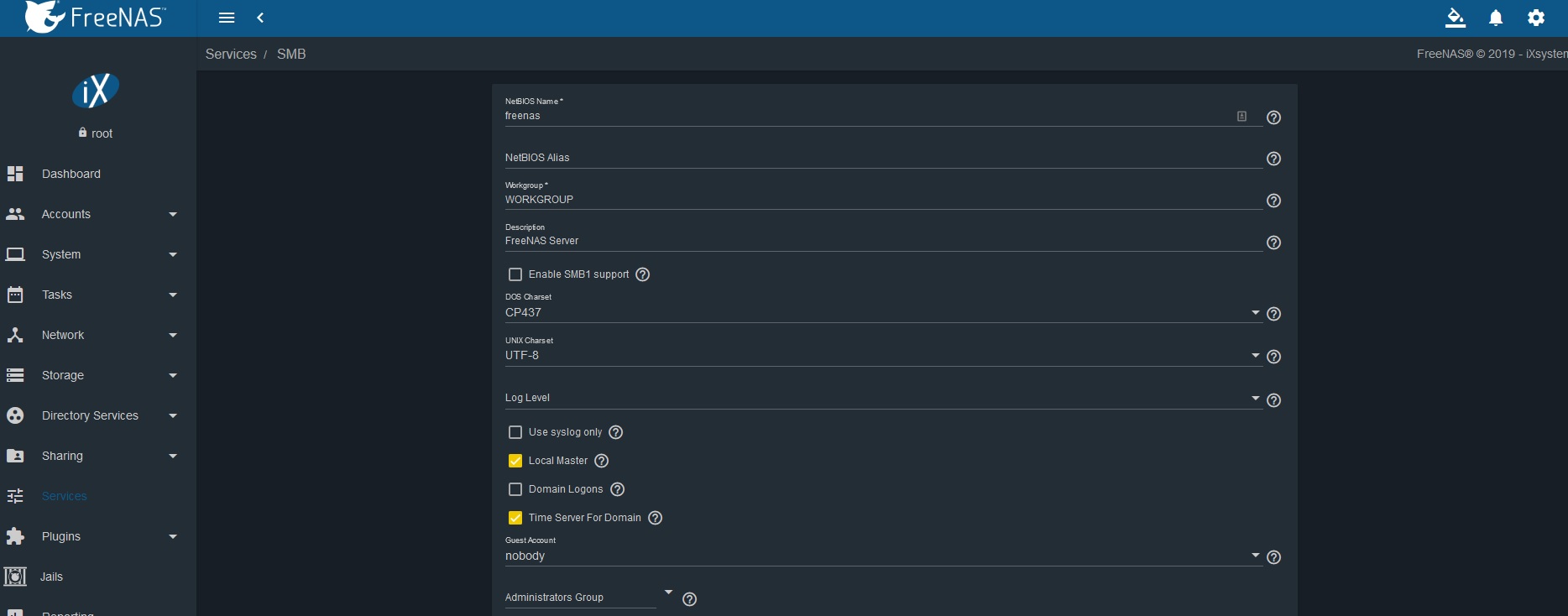Image resolution: width=1568 pixels, height=616 pixels.
Task: Click the Accounts people icon
Action: click(15, 214)
